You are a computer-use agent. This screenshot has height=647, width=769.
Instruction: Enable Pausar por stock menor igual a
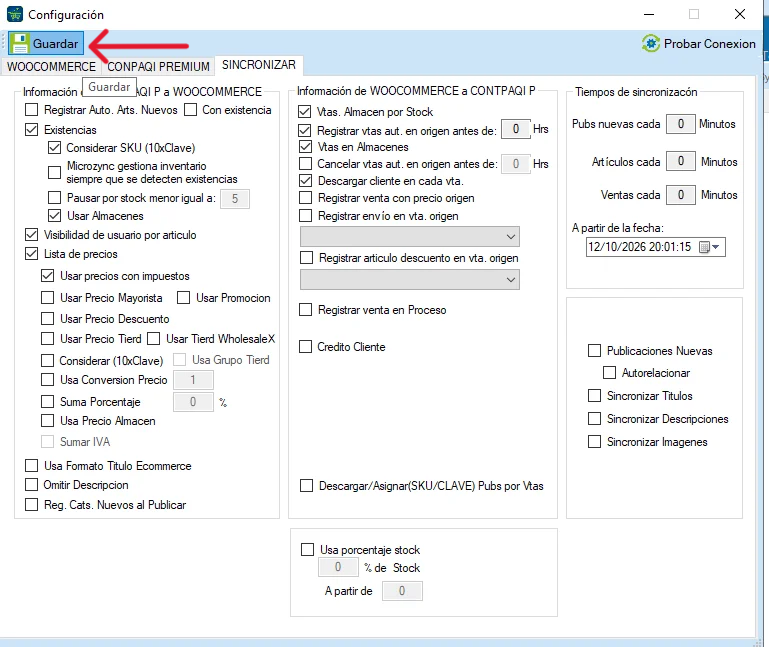pyautogui.click(x=54, y=198)
